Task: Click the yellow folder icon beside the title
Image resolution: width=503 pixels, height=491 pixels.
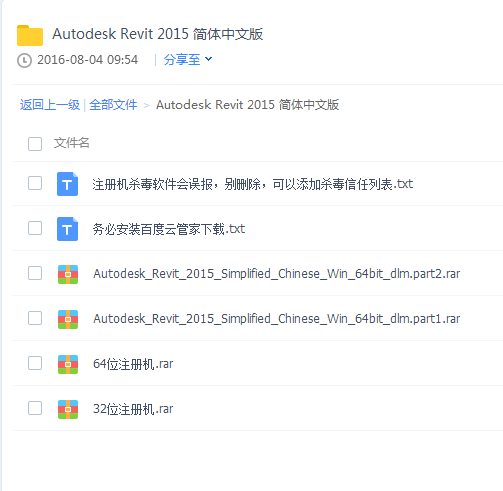Action: point(30,35)
